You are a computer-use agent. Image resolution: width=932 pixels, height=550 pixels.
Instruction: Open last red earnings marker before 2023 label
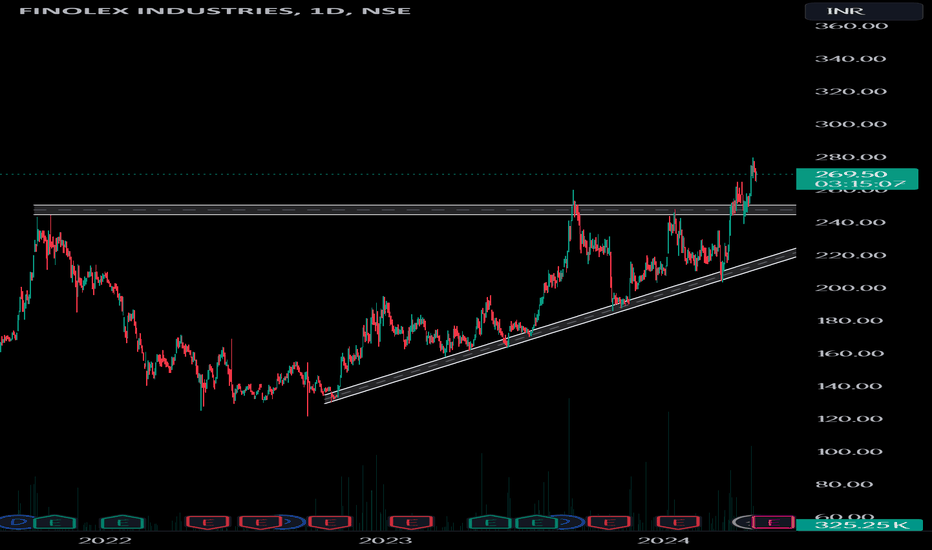click(x=329, y=523)
